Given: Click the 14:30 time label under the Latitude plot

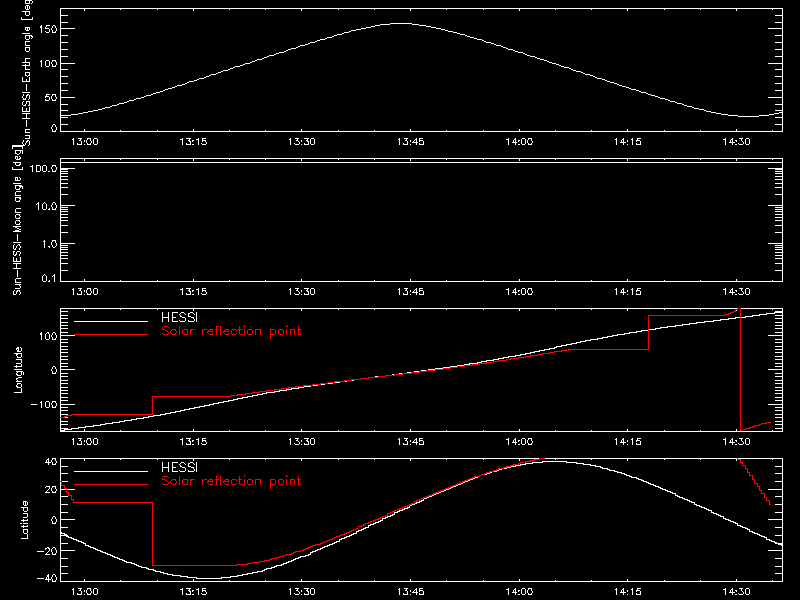Looking at the screenshot, I should coord(737,592).
